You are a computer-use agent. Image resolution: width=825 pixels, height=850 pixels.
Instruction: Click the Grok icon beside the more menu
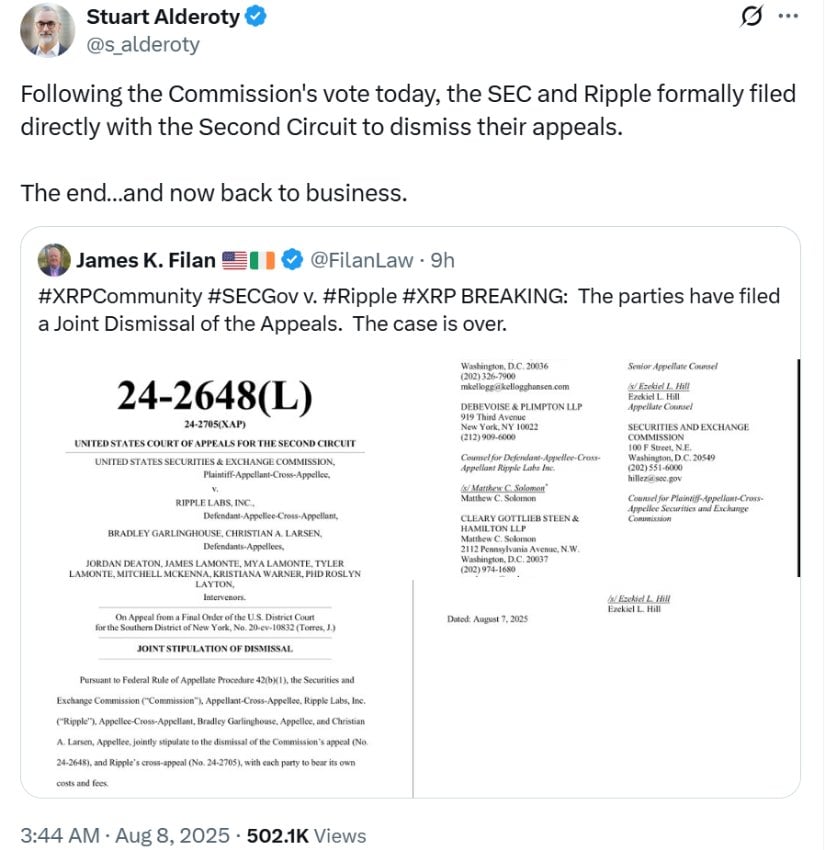click(751, 16)
